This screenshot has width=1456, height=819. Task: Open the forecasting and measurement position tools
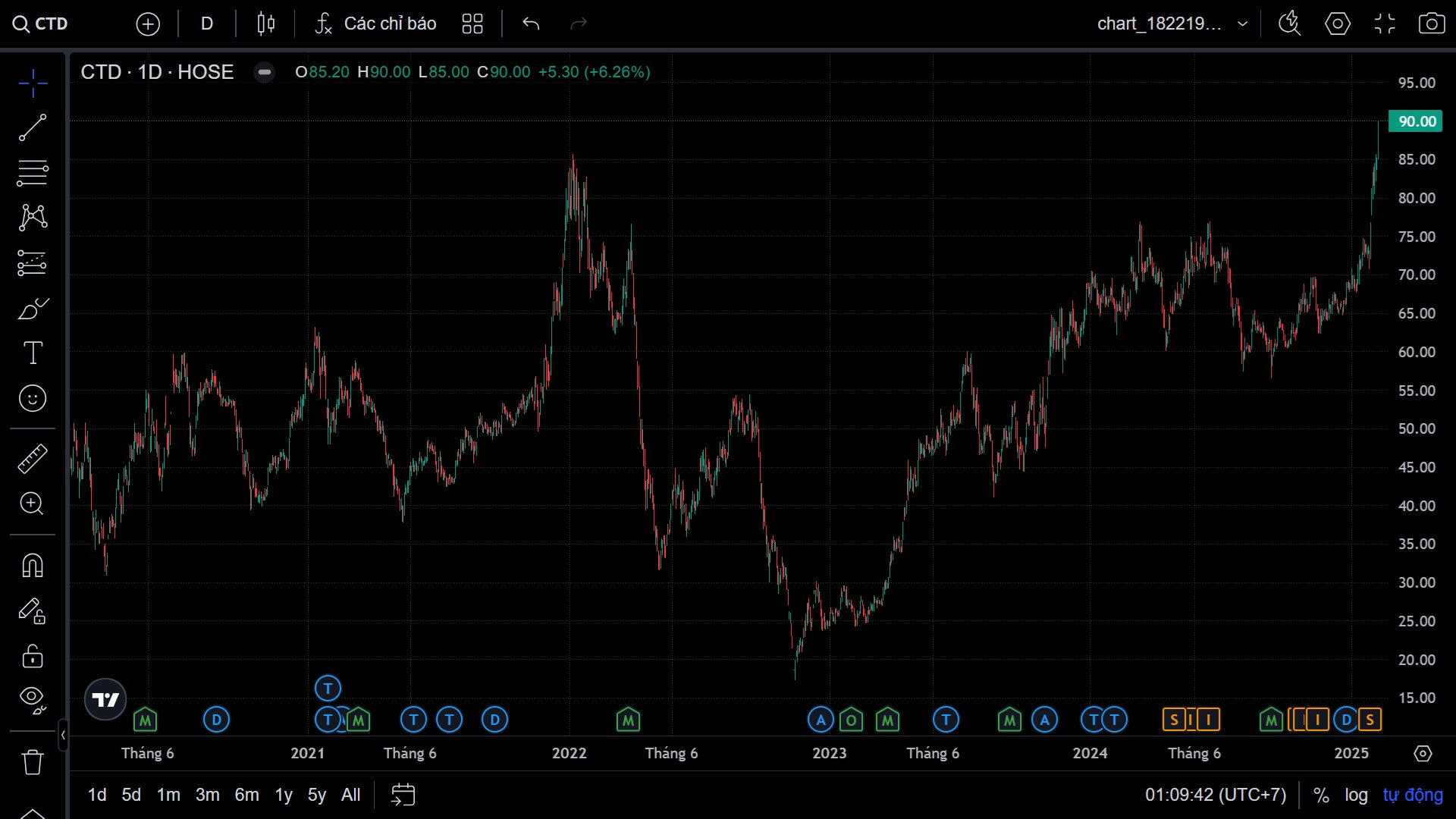click(33, 263)
